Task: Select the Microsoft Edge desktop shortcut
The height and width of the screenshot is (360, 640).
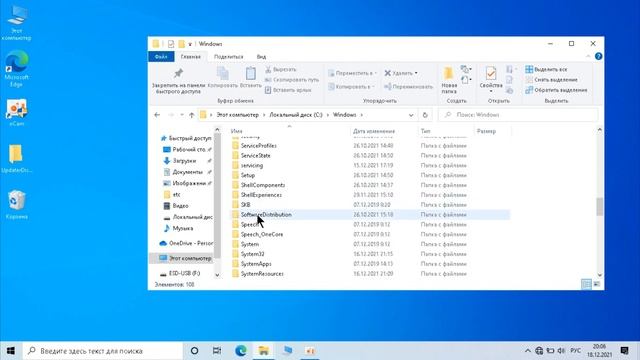Action: [16, 69]
